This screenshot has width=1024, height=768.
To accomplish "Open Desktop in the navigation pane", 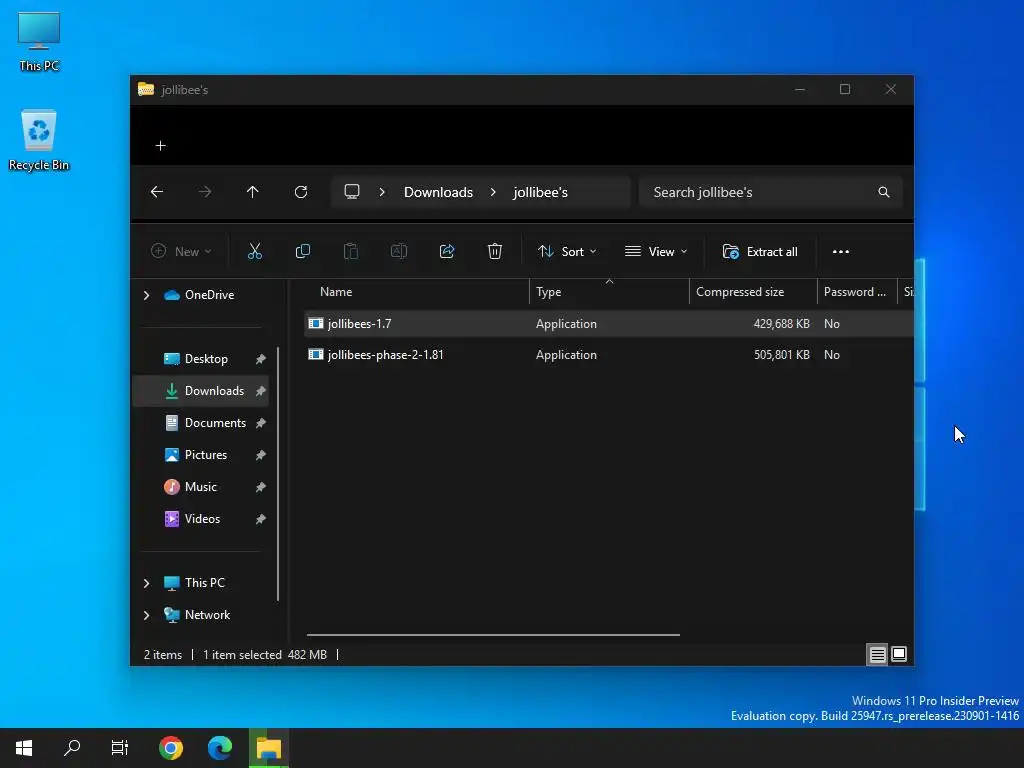I will click(206, 359).
